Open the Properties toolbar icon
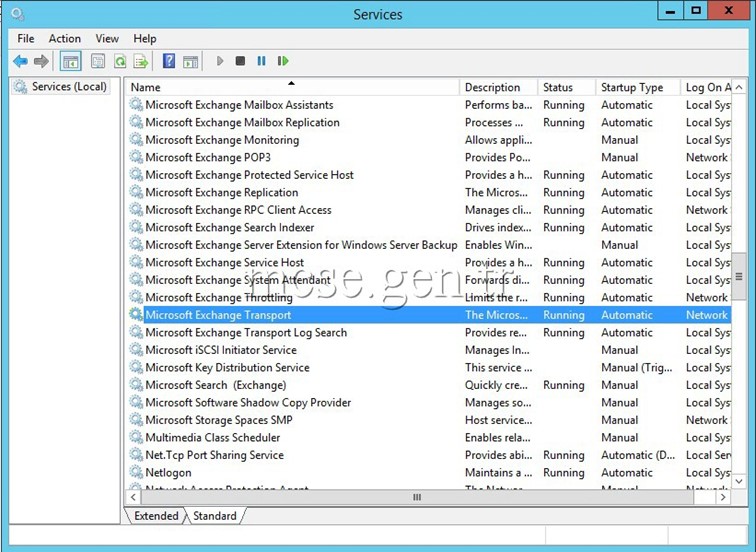Screen dimensions: 756x552 [x=98, y=61]
